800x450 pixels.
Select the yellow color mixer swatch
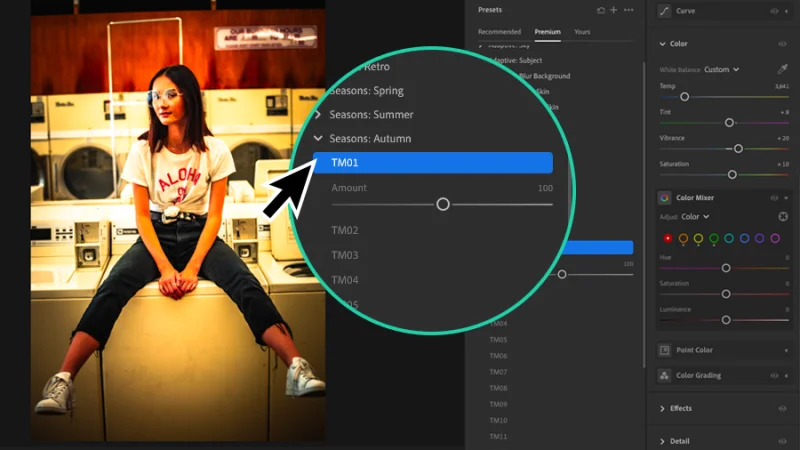coord(698,238)
